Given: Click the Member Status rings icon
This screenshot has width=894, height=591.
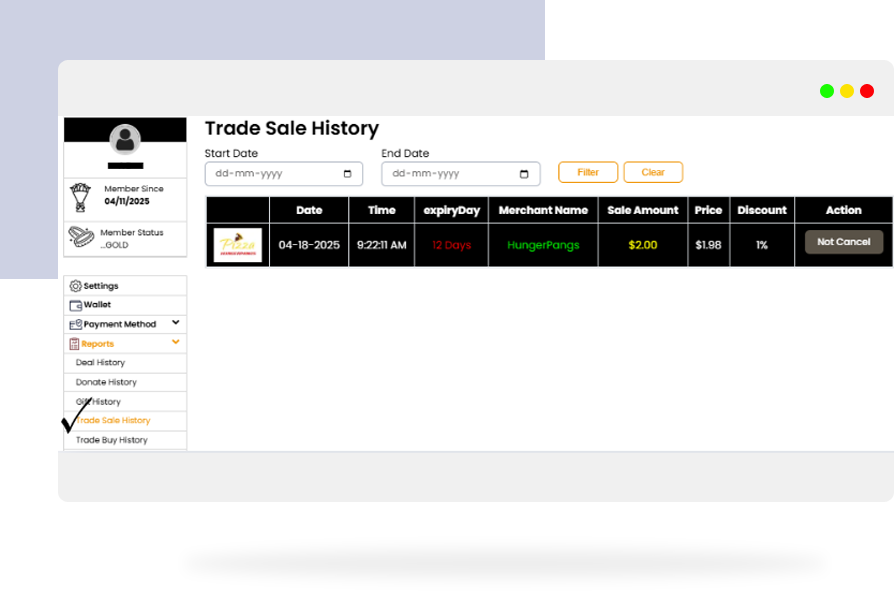Looking at the screenshot, I should (x=81, y=237).
